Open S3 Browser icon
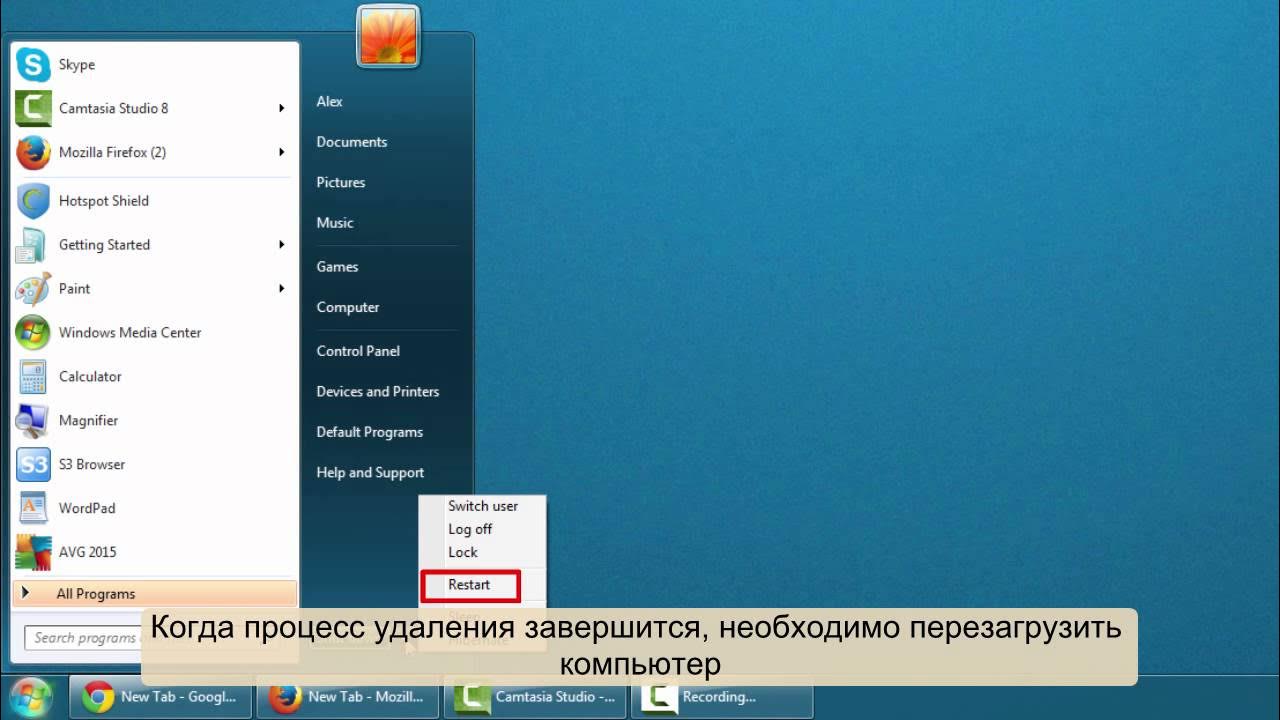This screenshot has height=720, width=1280. point(34,465)
